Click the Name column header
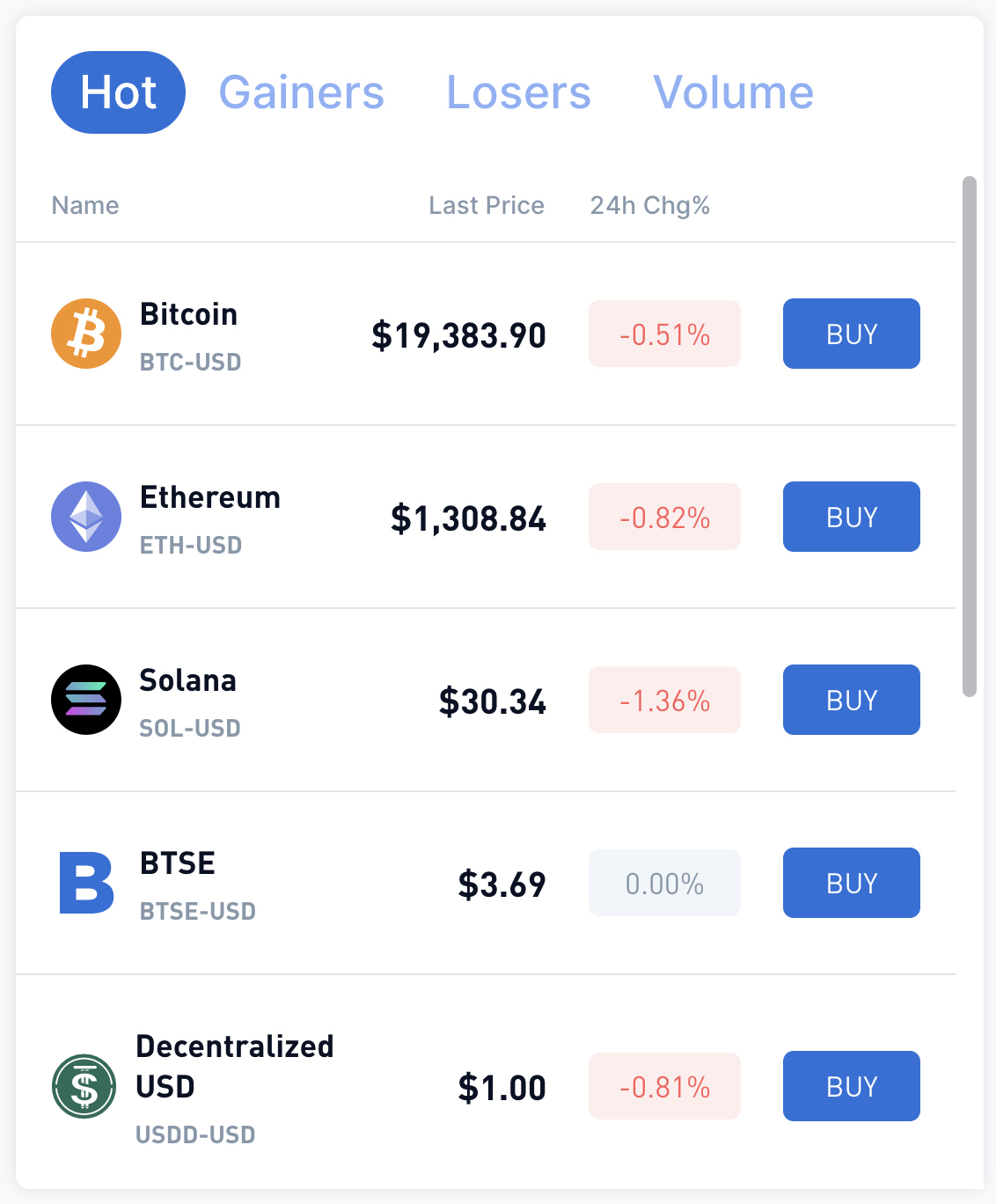Viewport: 996px width, 1204px height. (85, 205)
